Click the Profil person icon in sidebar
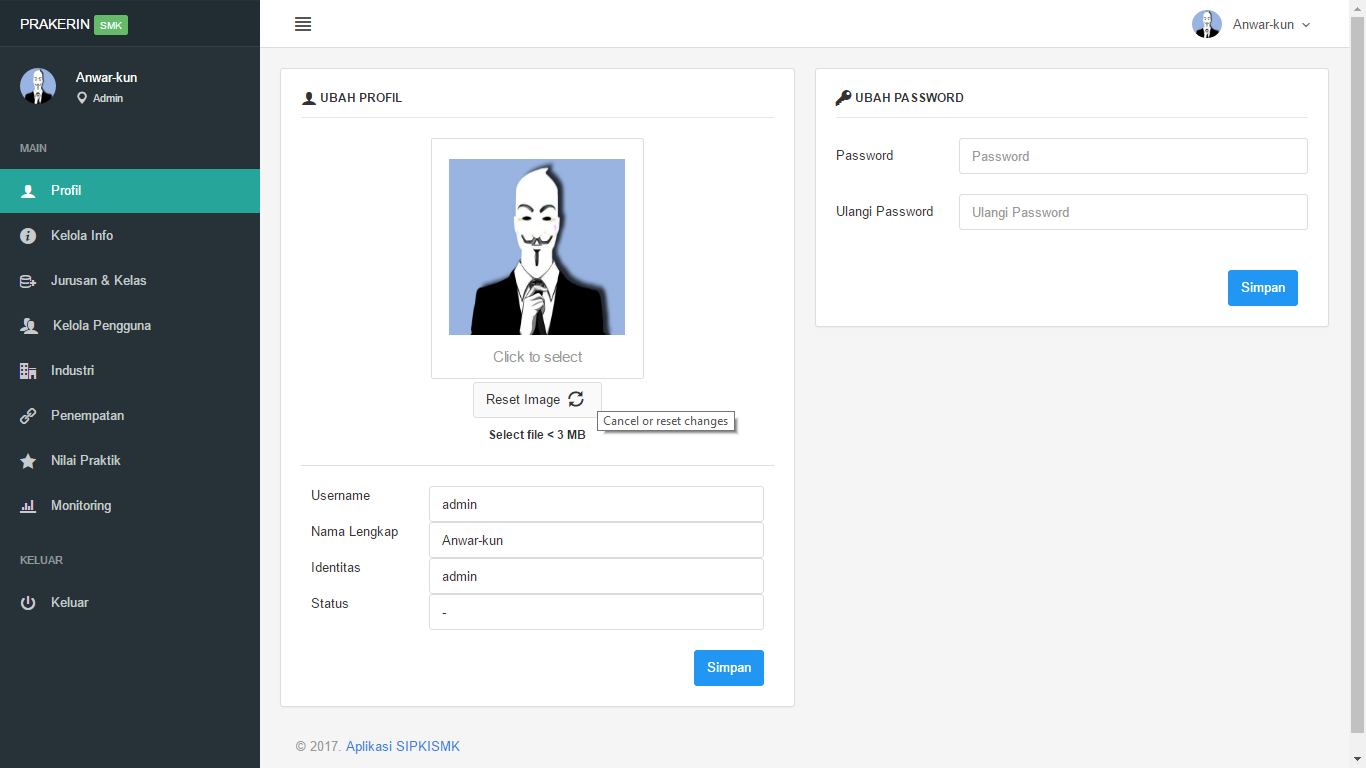The image size is (1366, 768). pyautogui.click(x=28, y=191)
